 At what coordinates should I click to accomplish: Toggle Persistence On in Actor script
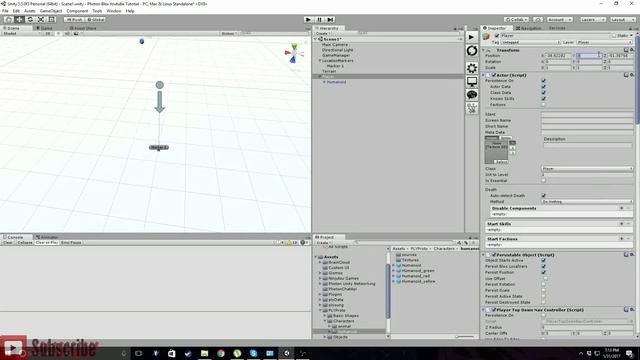point(543,81)
